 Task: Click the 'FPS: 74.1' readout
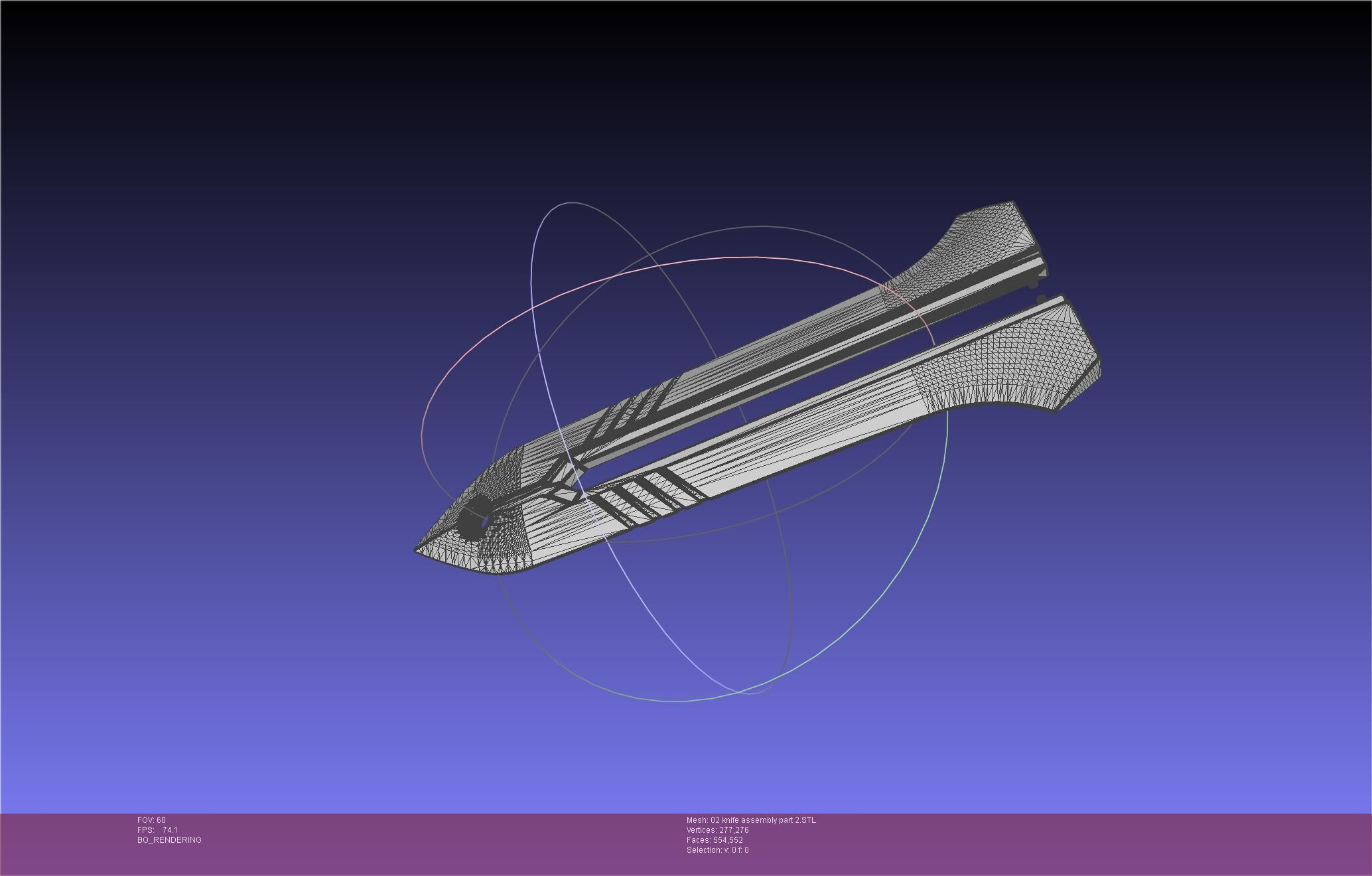157,830
